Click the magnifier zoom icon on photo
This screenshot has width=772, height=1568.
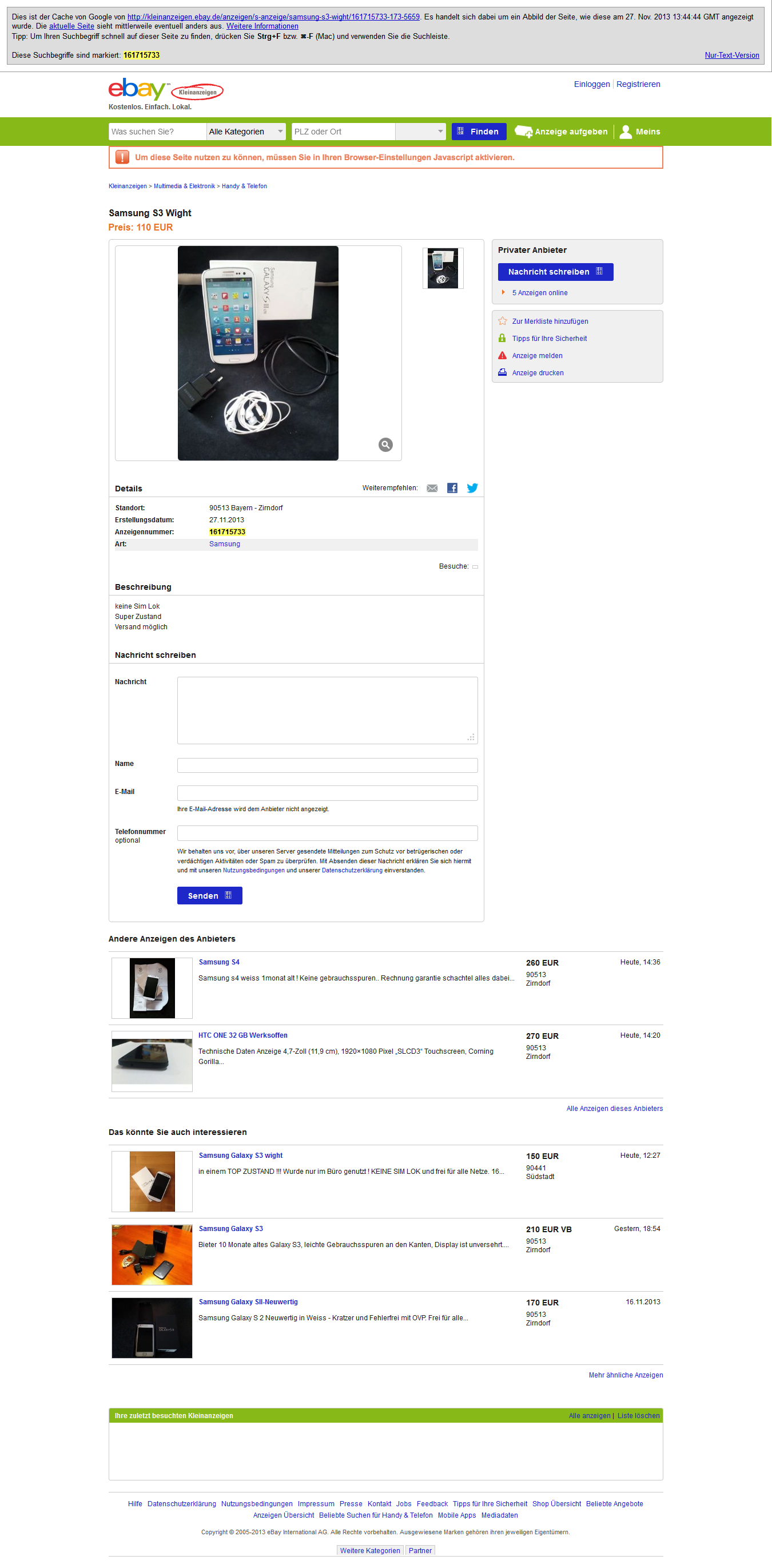(385, 445)
